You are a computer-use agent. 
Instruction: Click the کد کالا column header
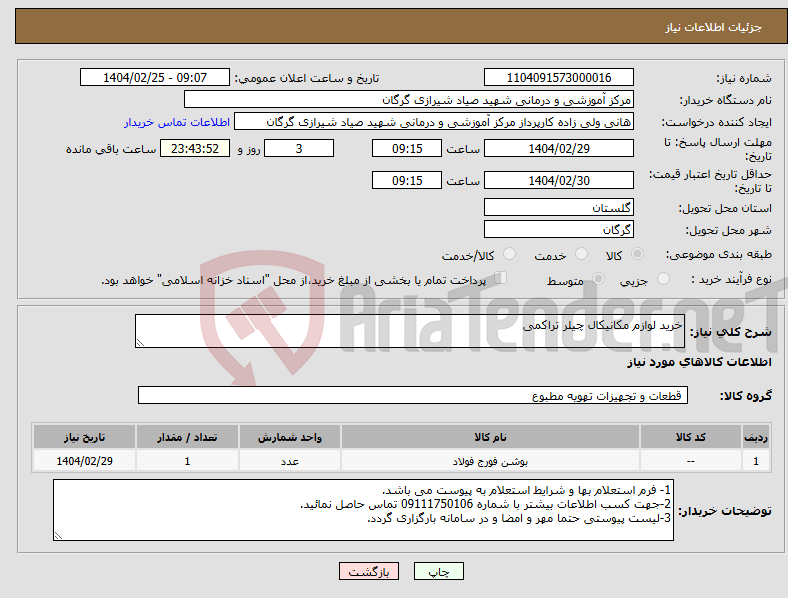tap(691, 437)
